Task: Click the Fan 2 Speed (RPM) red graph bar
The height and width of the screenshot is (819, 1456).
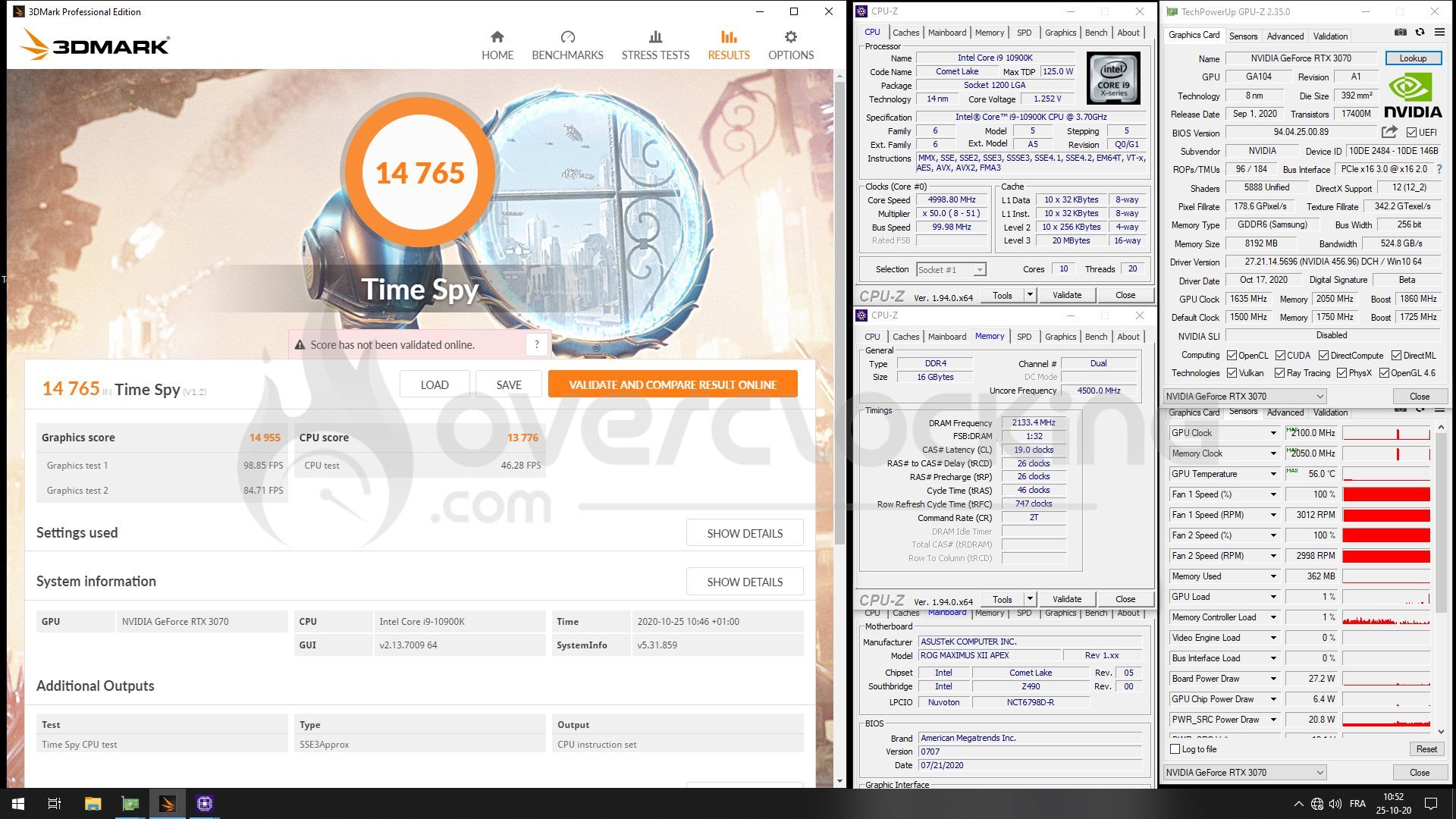Action: tap(1386, 556)
